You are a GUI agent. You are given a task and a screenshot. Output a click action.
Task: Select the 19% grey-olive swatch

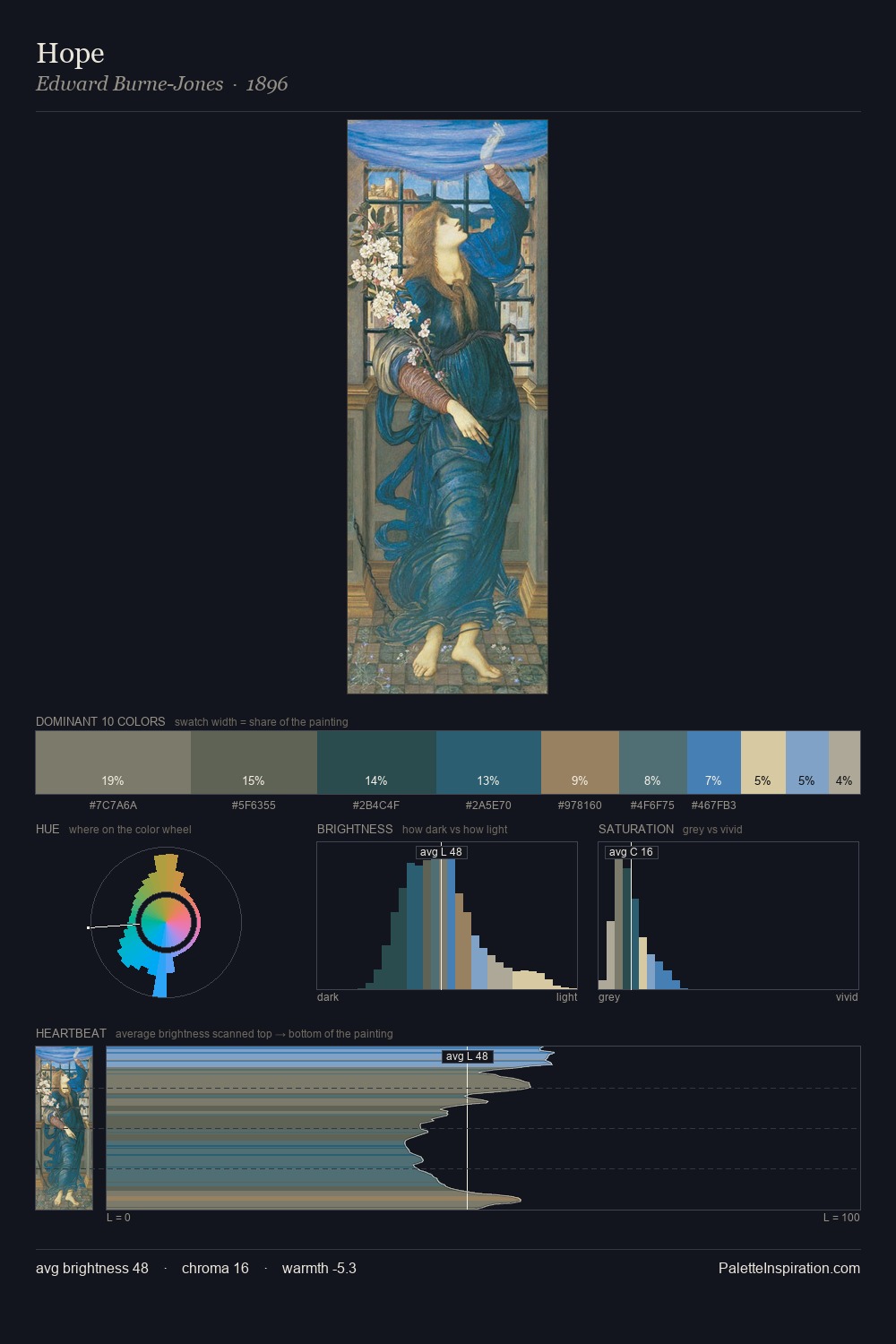point(113,762)
